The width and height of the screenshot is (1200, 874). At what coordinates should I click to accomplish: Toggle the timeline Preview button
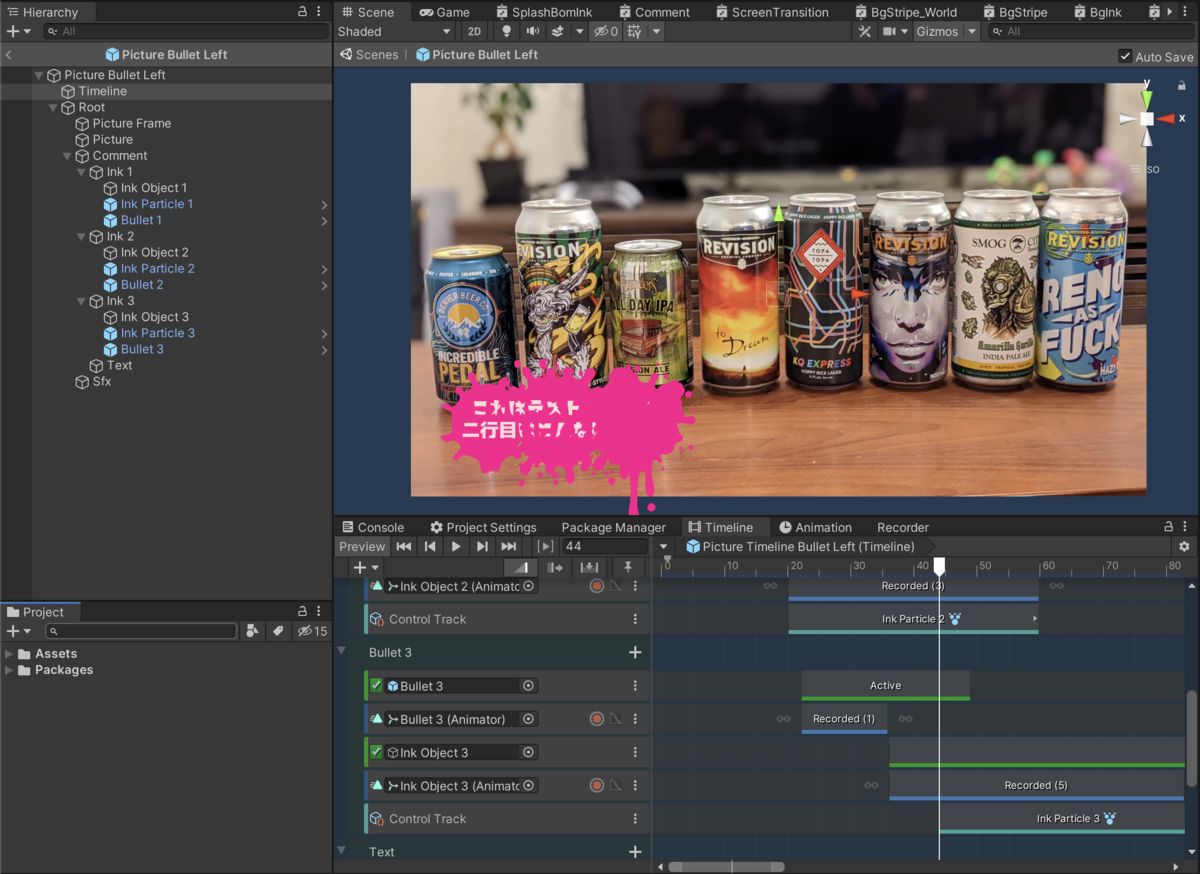(x=361, y=546)
